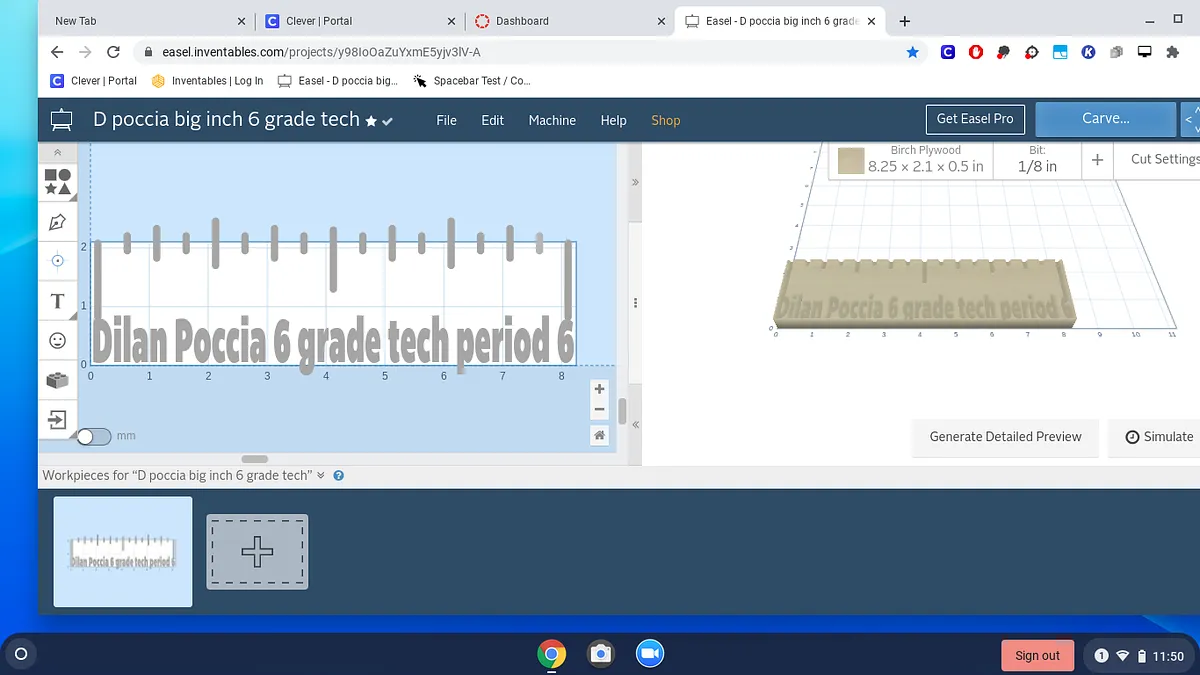Open the Bit 1/8 in selector

click(1037, 160)
